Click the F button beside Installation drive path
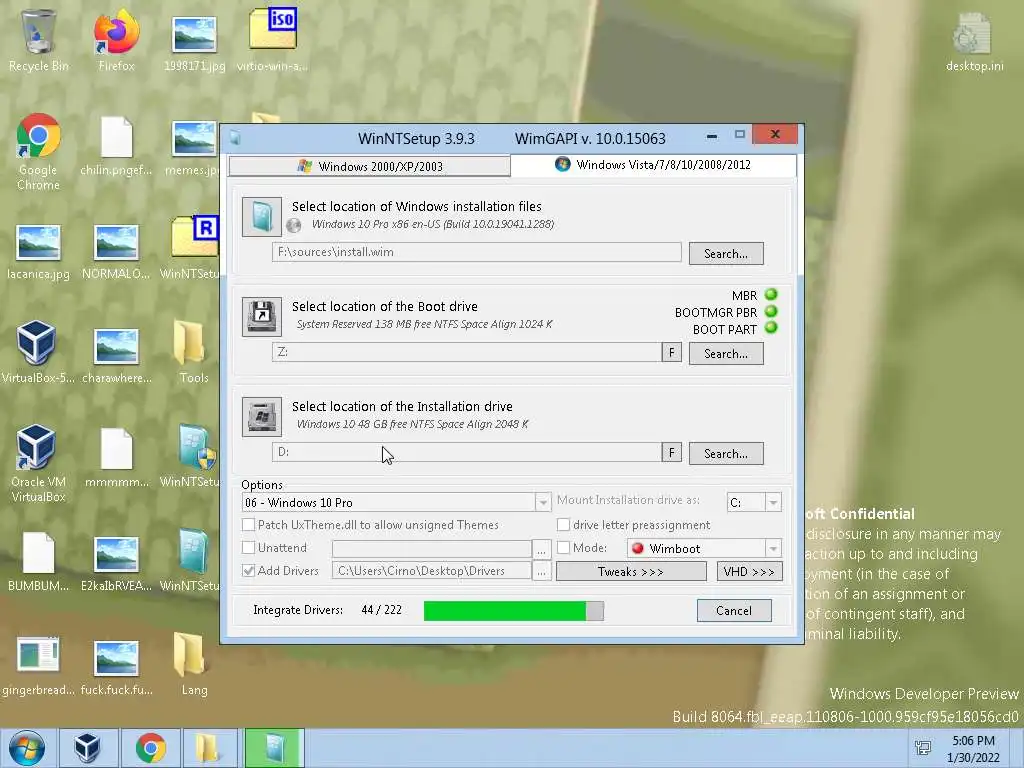Screen dimensions: 1024x768 pyautogui.click(x=671, y=453)
